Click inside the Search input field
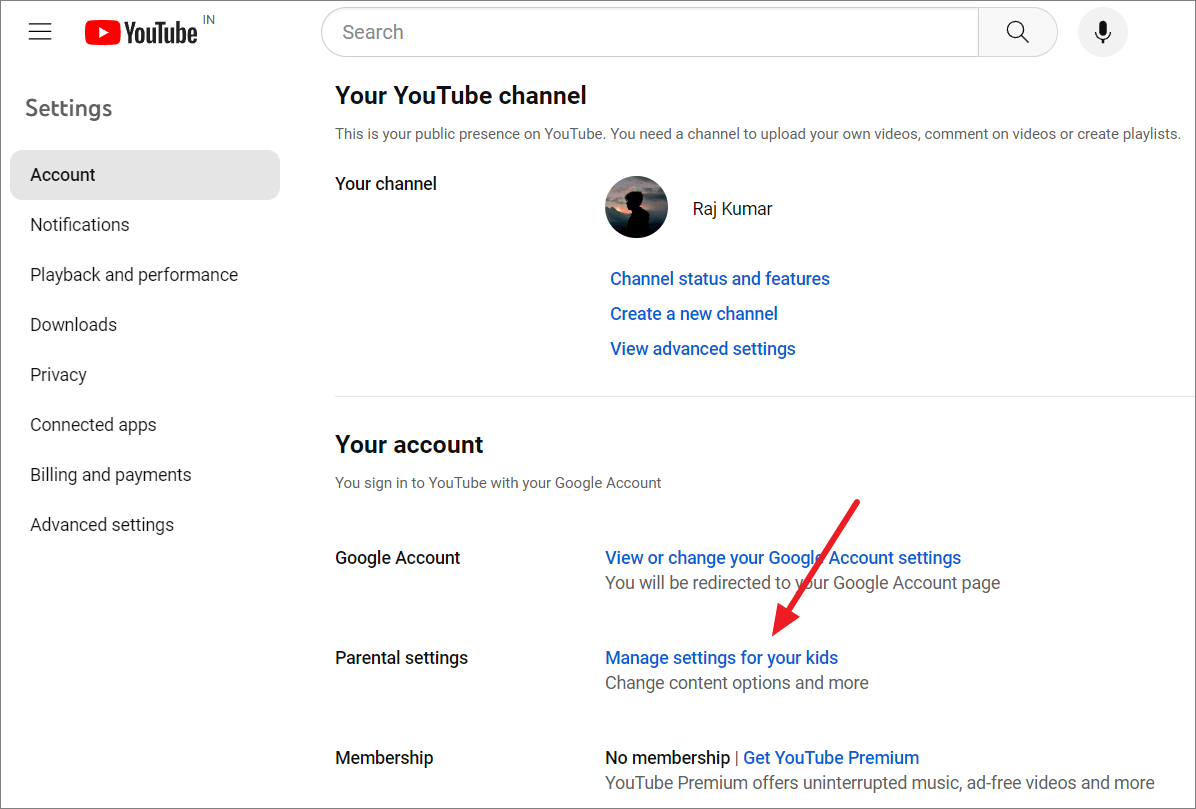 coord(600,31)
